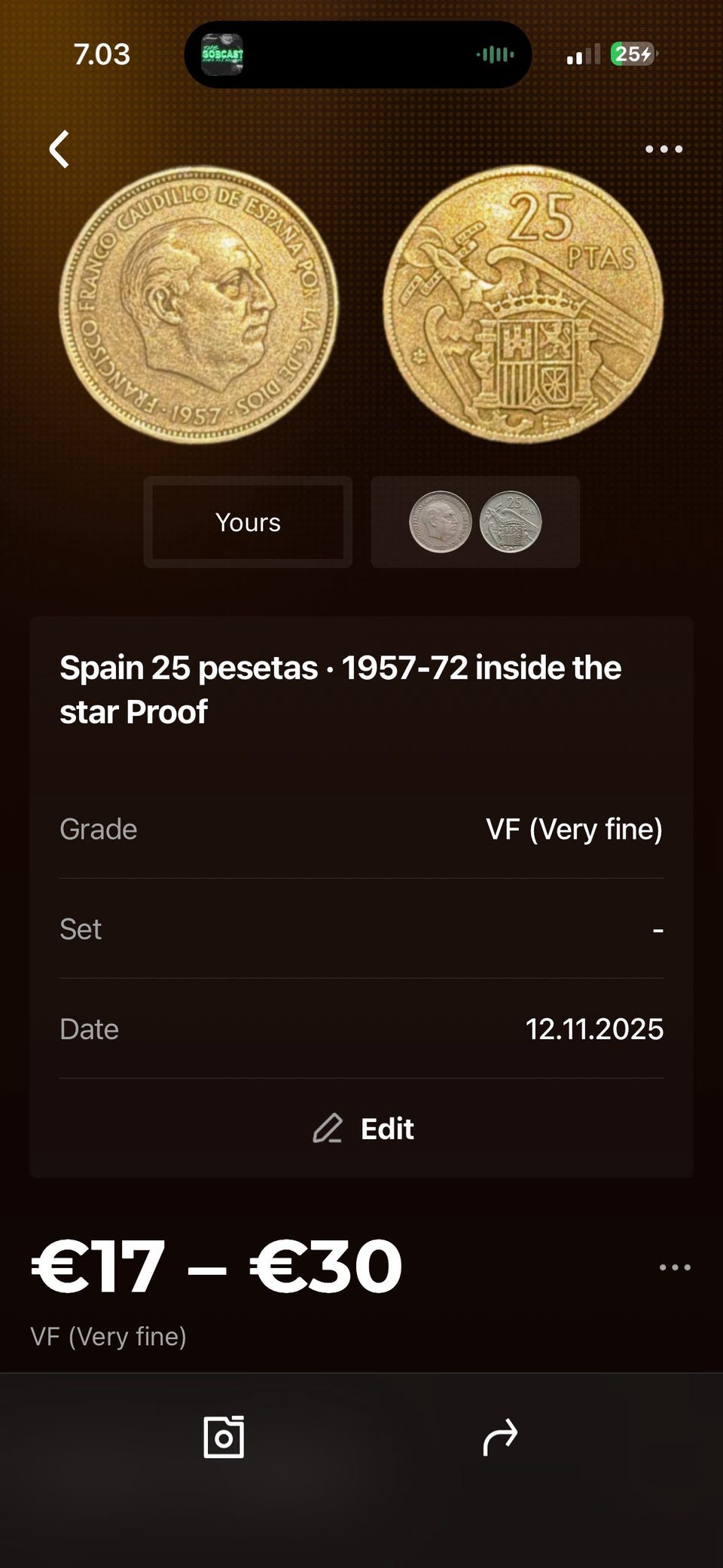Image resolution: width=723 pixels, height=1568 pixels.
Task: Tap the VF (Very fine) label under the price
Action: (x=108, y=1337)
